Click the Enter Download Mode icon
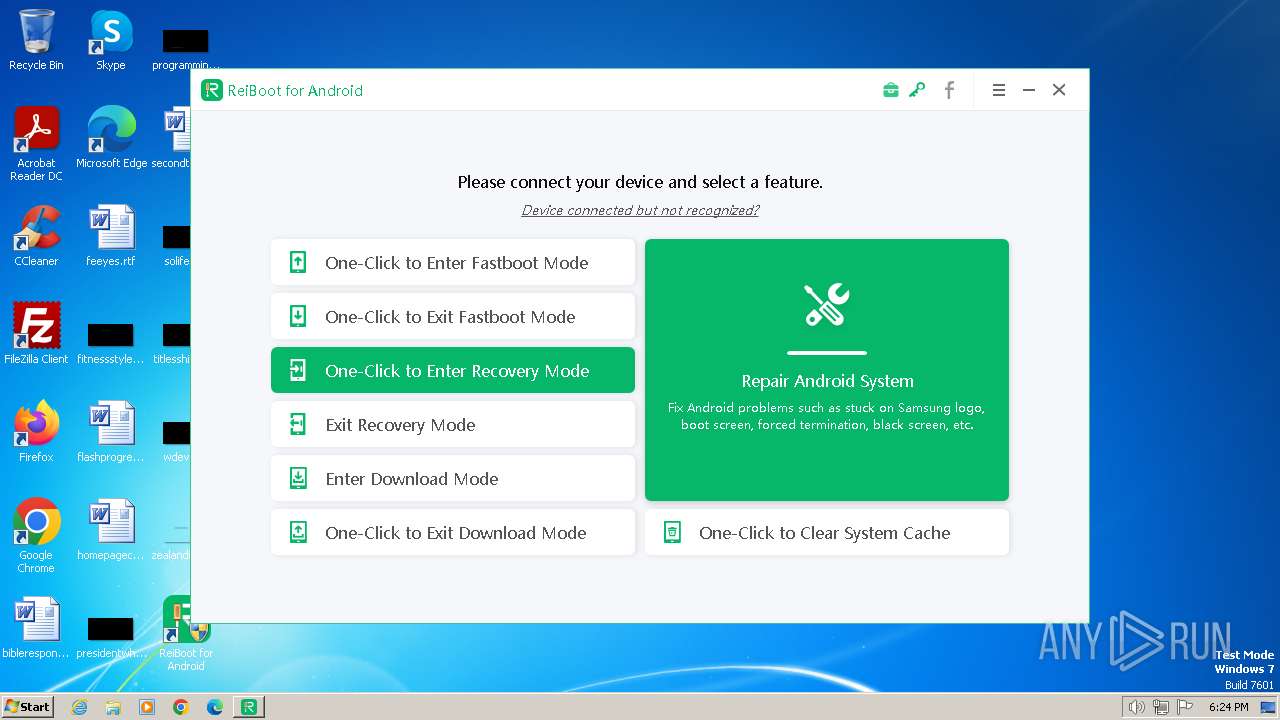This screenshot has width=1280, height=720. point(298,478)
